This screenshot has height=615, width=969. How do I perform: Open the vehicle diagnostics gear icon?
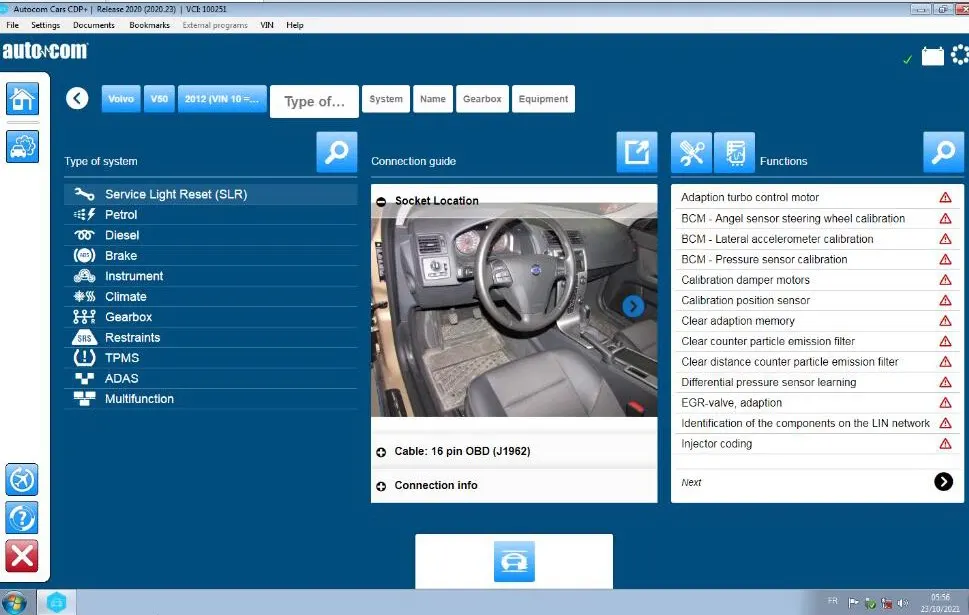22,146
